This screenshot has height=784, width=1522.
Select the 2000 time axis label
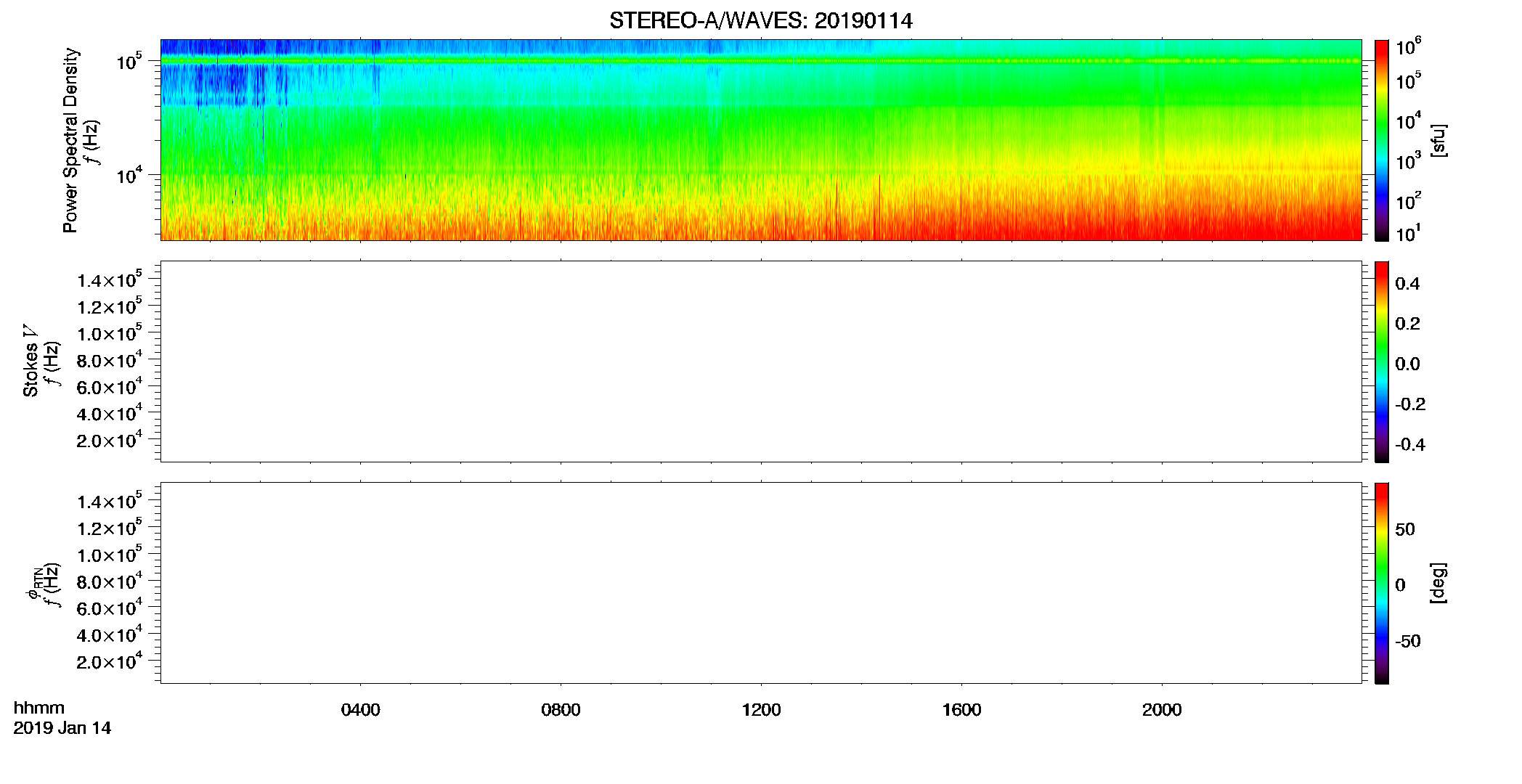[x=1162, y=710]
